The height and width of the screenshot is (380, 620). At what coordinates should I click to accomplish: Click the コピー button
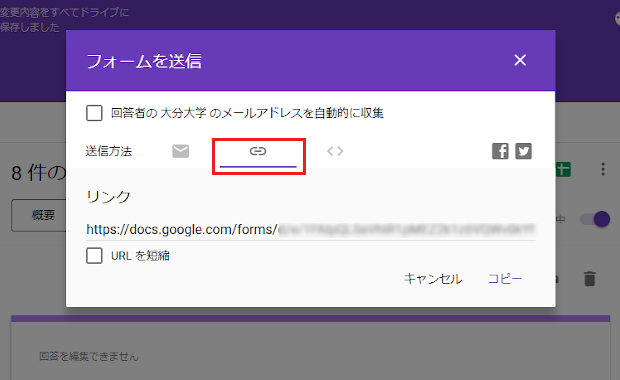coord(505,279)
